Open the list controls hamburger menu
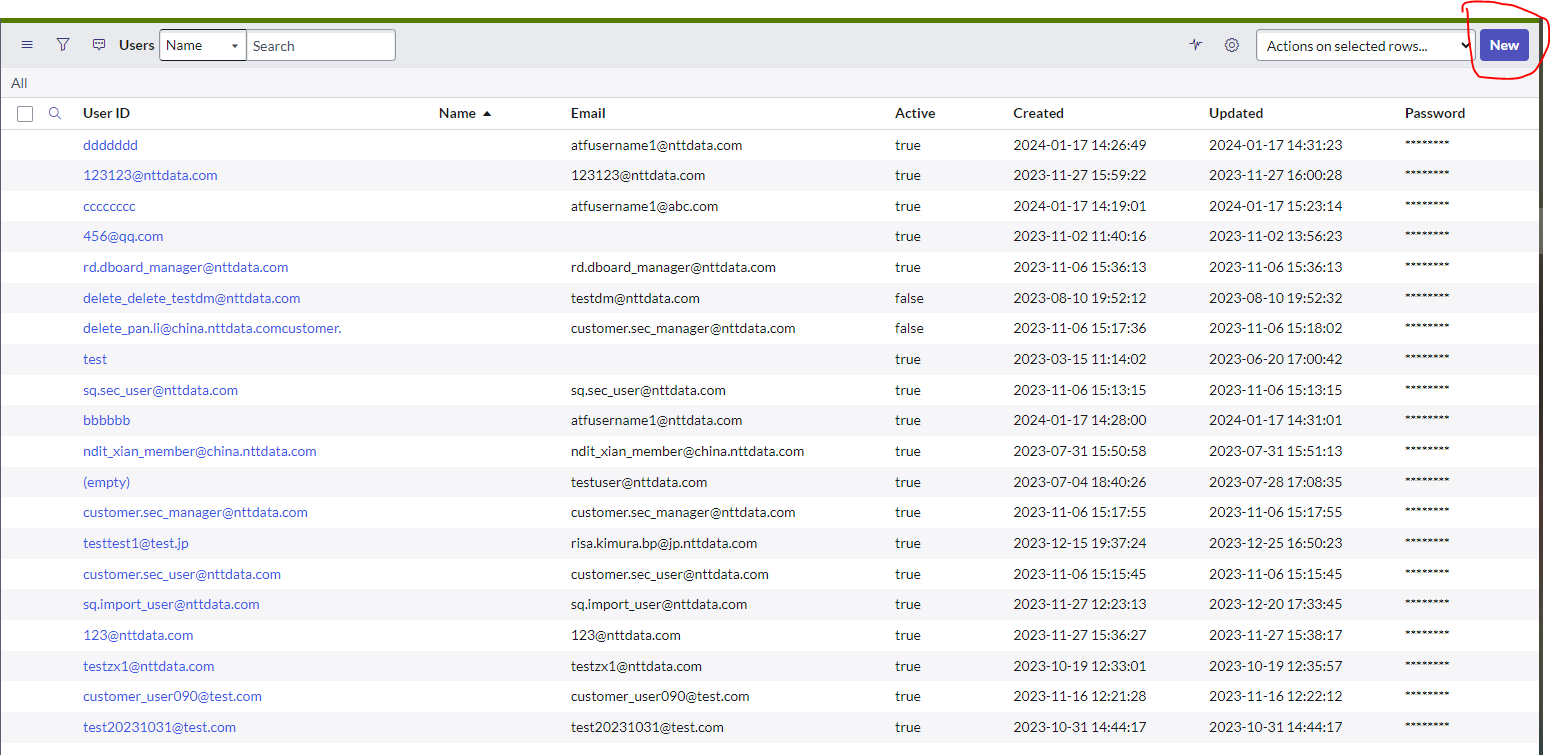The image size is (1550, 755). 27,45
